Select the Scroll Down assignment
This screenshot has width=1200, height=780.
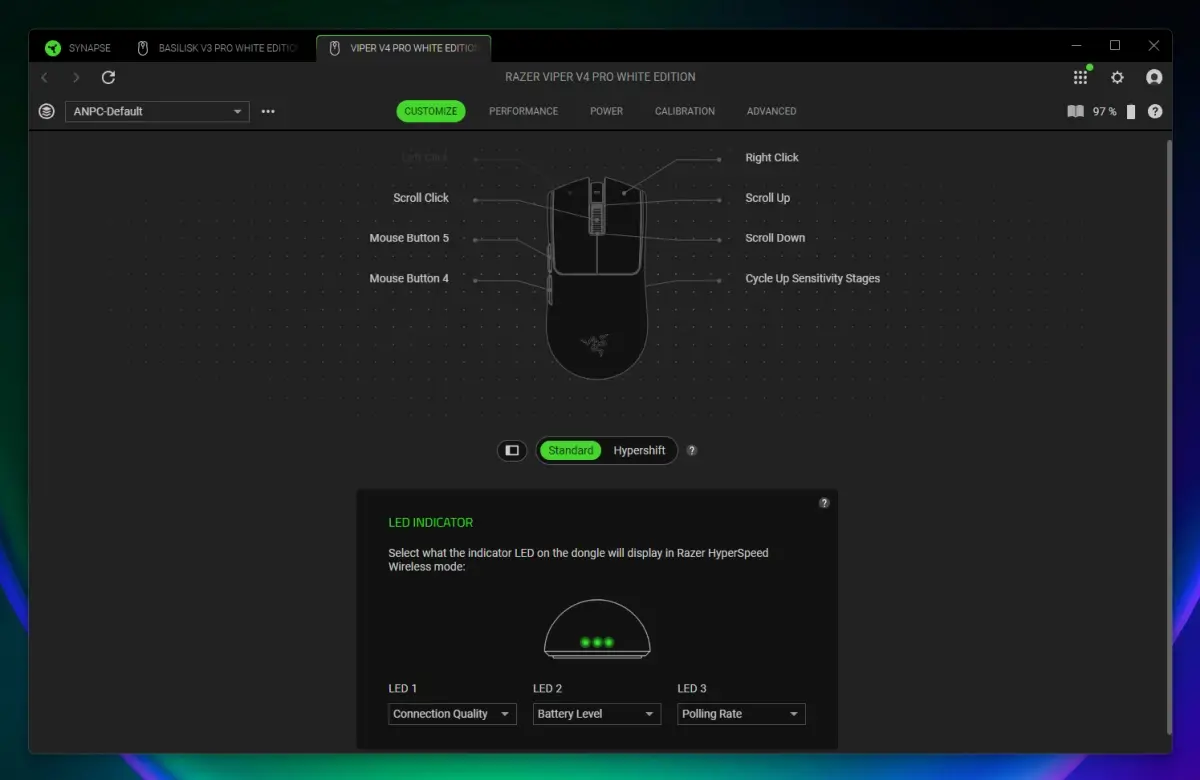(775, 238)
